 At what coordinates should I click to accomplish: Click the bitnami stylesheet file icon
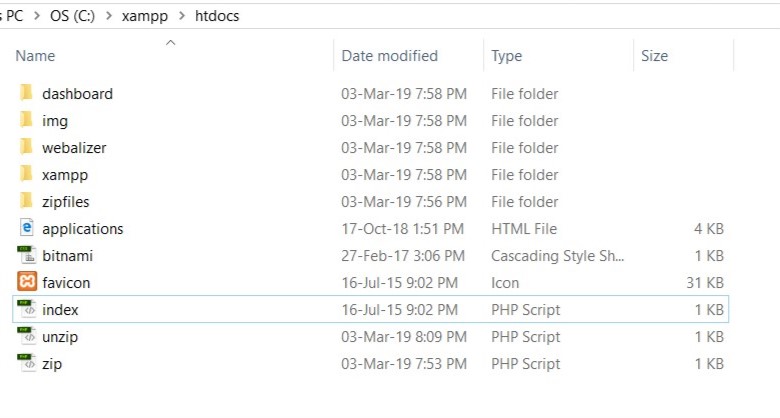[26, 255]
